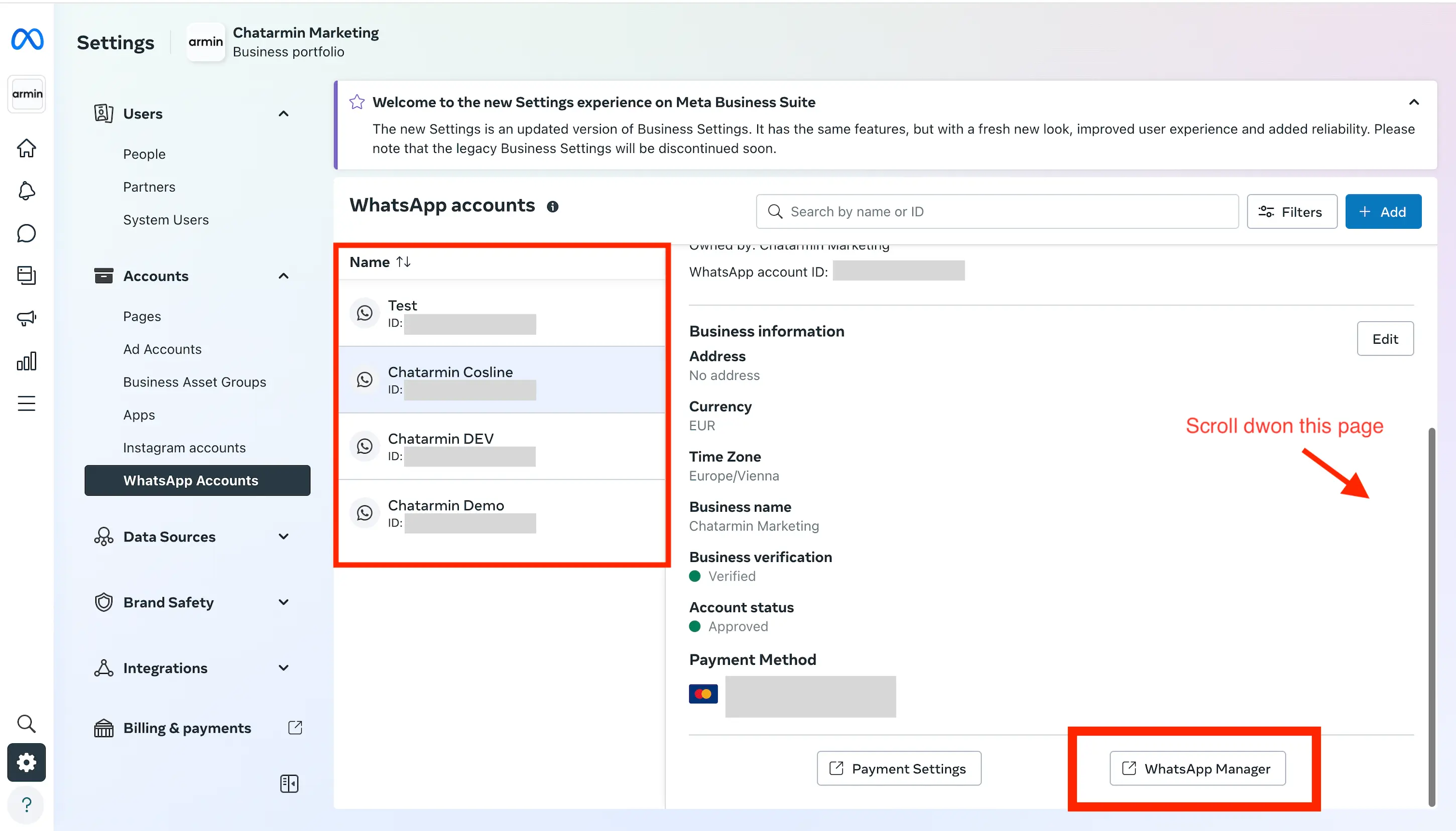Viewport: 1456px width, 831px height.
Task: Open Insights bar chart icon
Action: pyautogui.click(x=26, y=361)
